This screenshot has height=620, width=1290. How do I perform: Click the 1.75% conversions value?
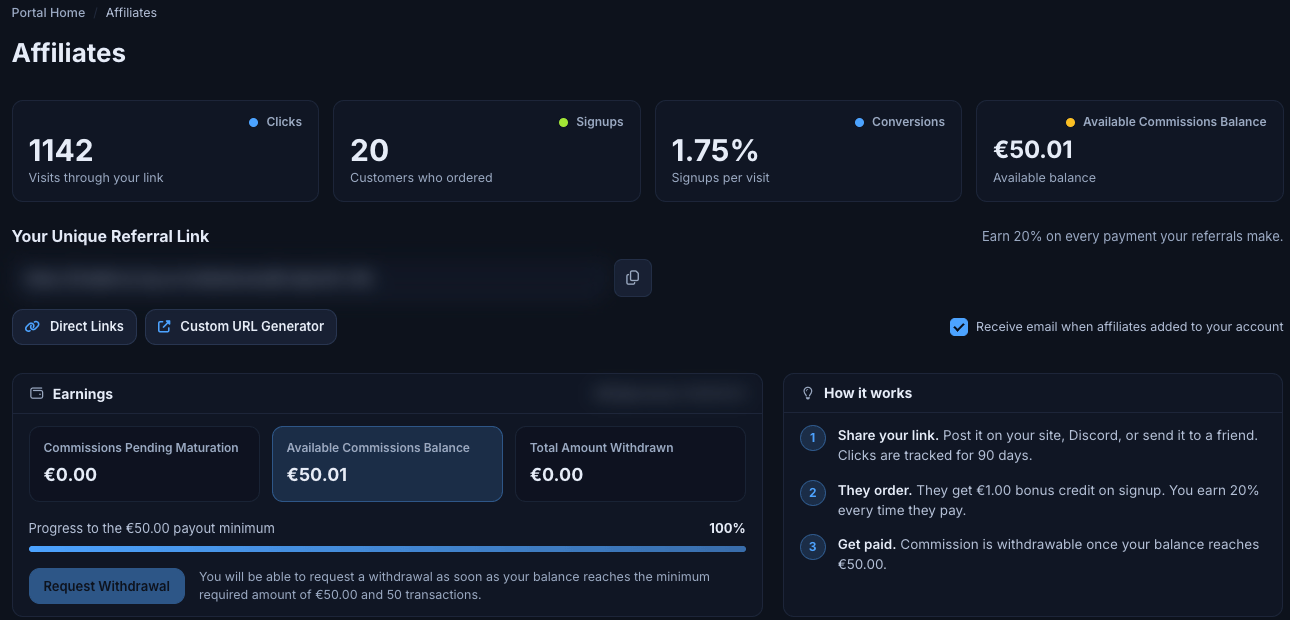coord(715,150)
